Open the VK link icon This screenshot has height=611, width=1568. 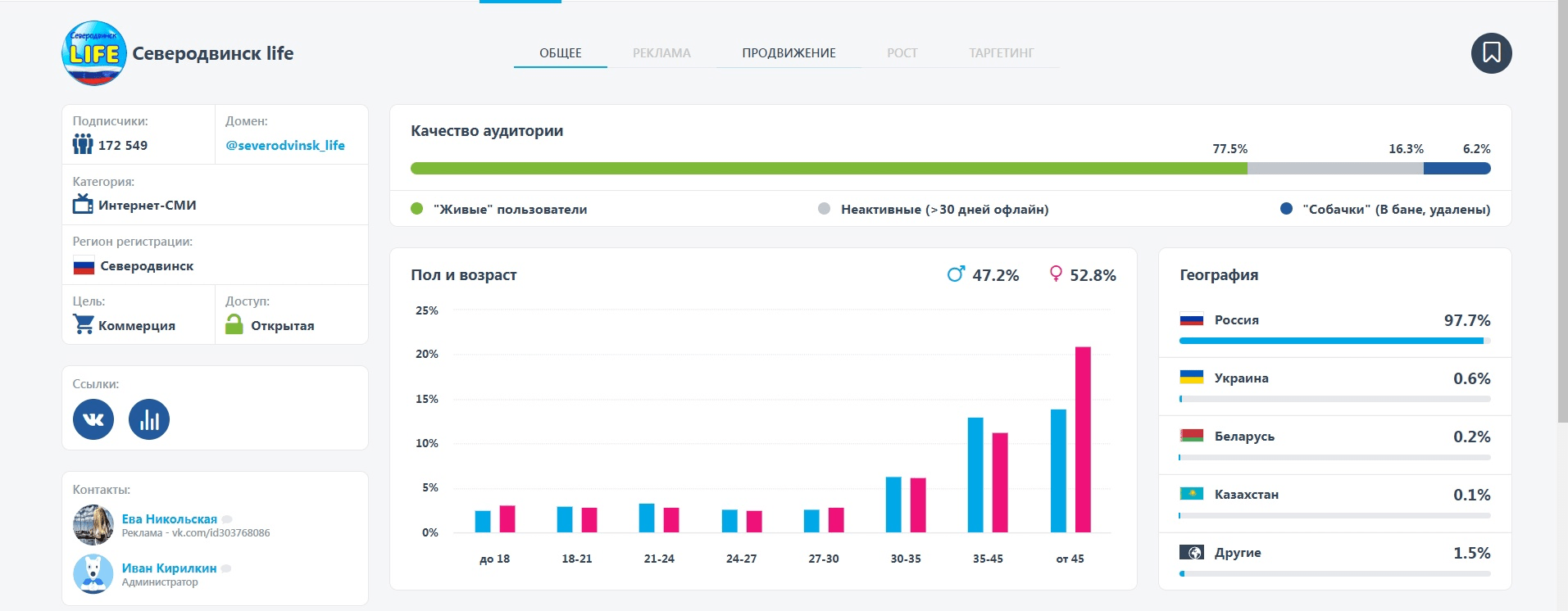(93, 419)
